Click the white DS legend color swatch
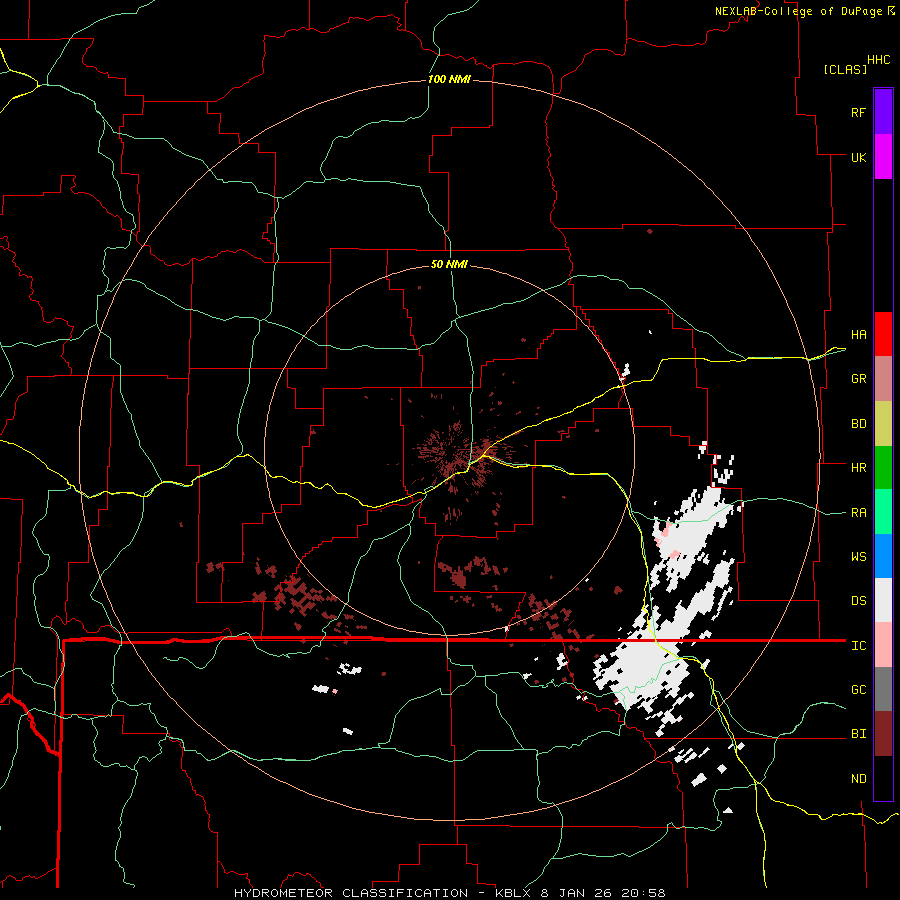900x900 pixels. click(883, 600)
